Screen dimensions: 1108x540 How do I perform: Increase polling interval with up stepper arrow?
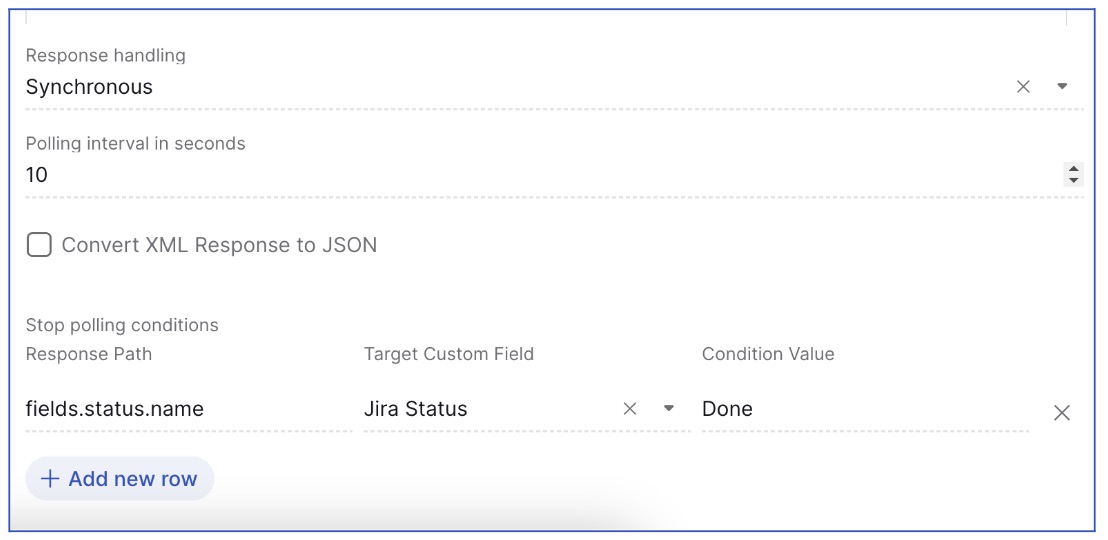(1074, 169)
